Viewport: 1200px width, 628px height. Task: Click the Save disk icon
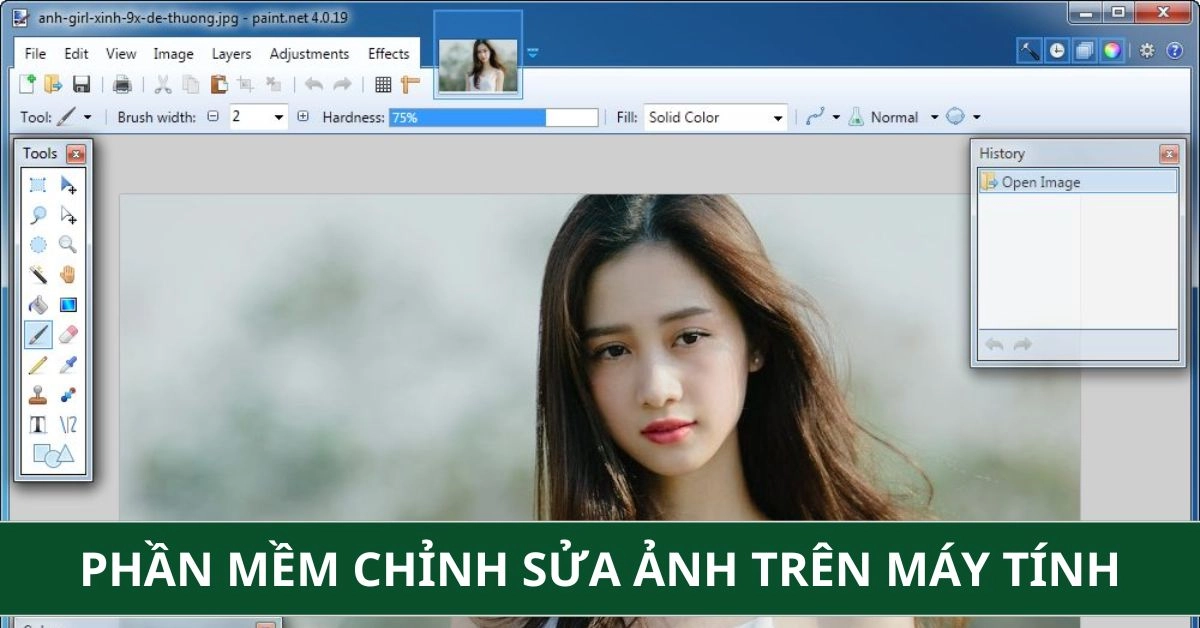coord(81,84)
